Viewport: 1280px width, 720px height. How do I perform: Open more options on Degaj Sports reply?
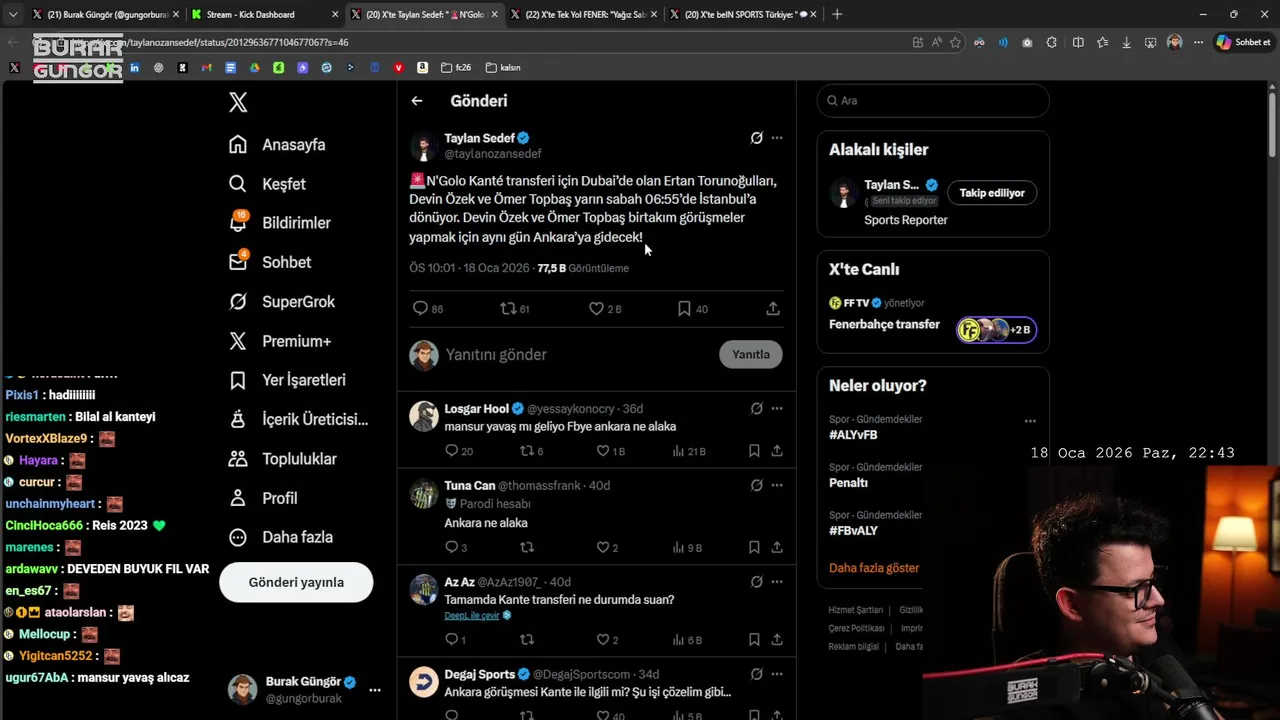click(777, 674)
